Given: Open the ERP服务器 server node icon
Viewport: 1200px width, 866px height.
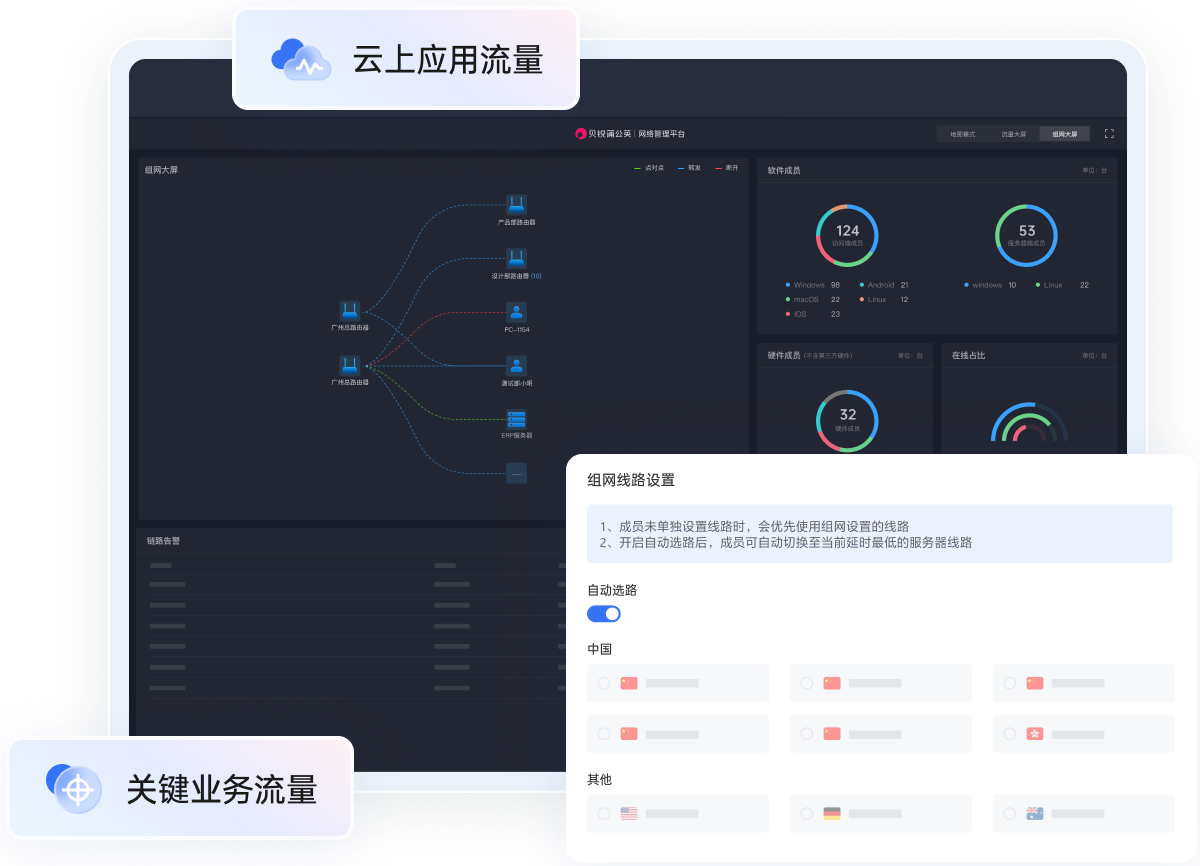Looking at the screenshot, I should pyautogui.click(x=516, y=419).
